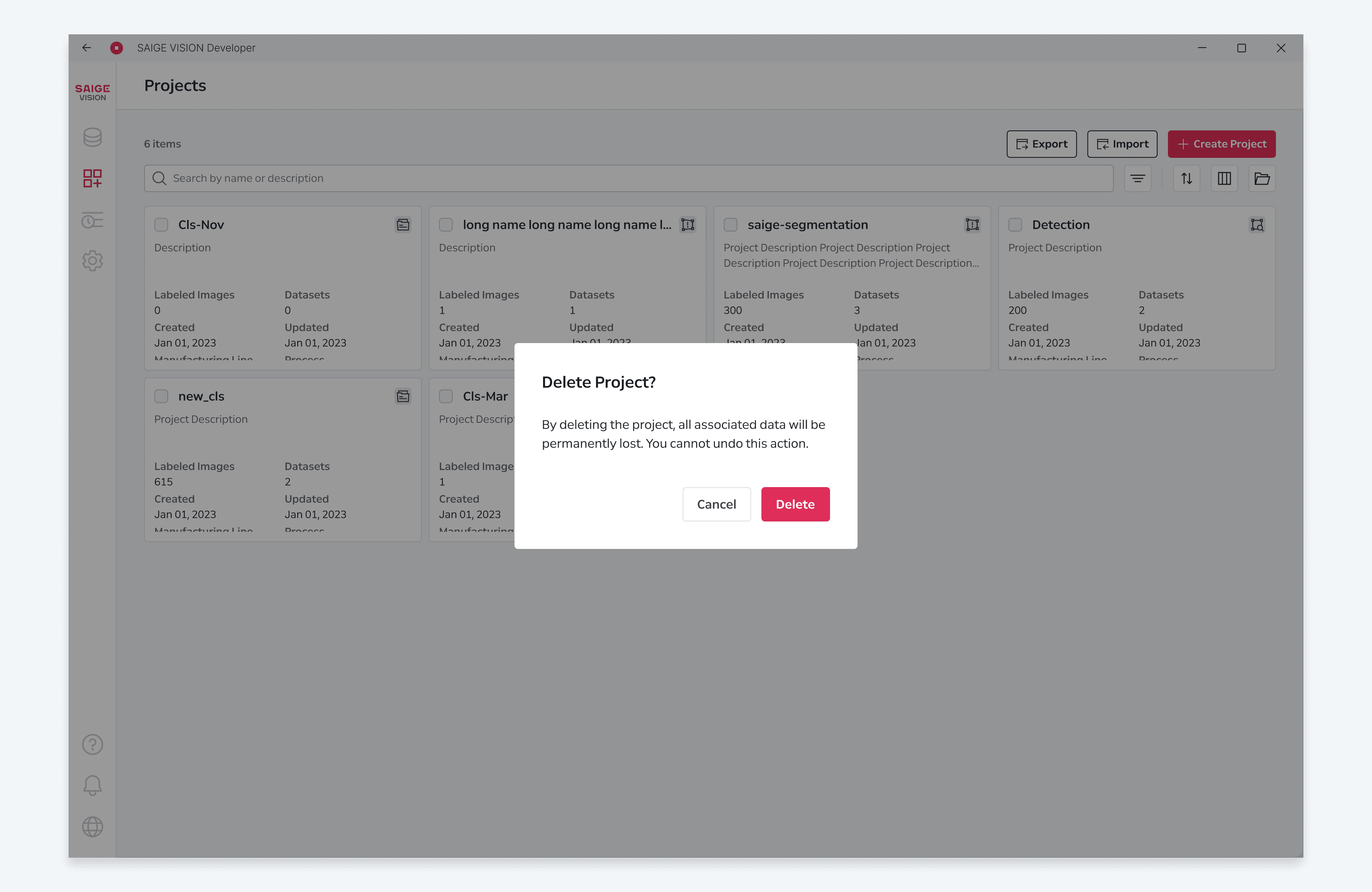Open the help question mark icon
Image resolution: width=1372 pixels, height=892 pixels.
92,744
